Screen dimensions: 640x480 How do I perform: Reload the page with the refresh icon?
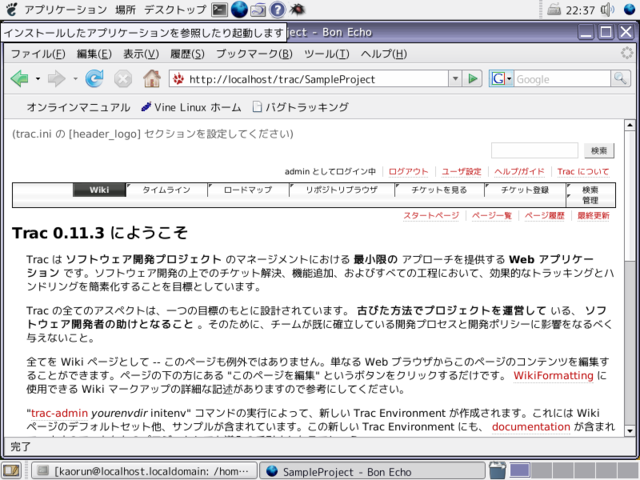point(94,78)
